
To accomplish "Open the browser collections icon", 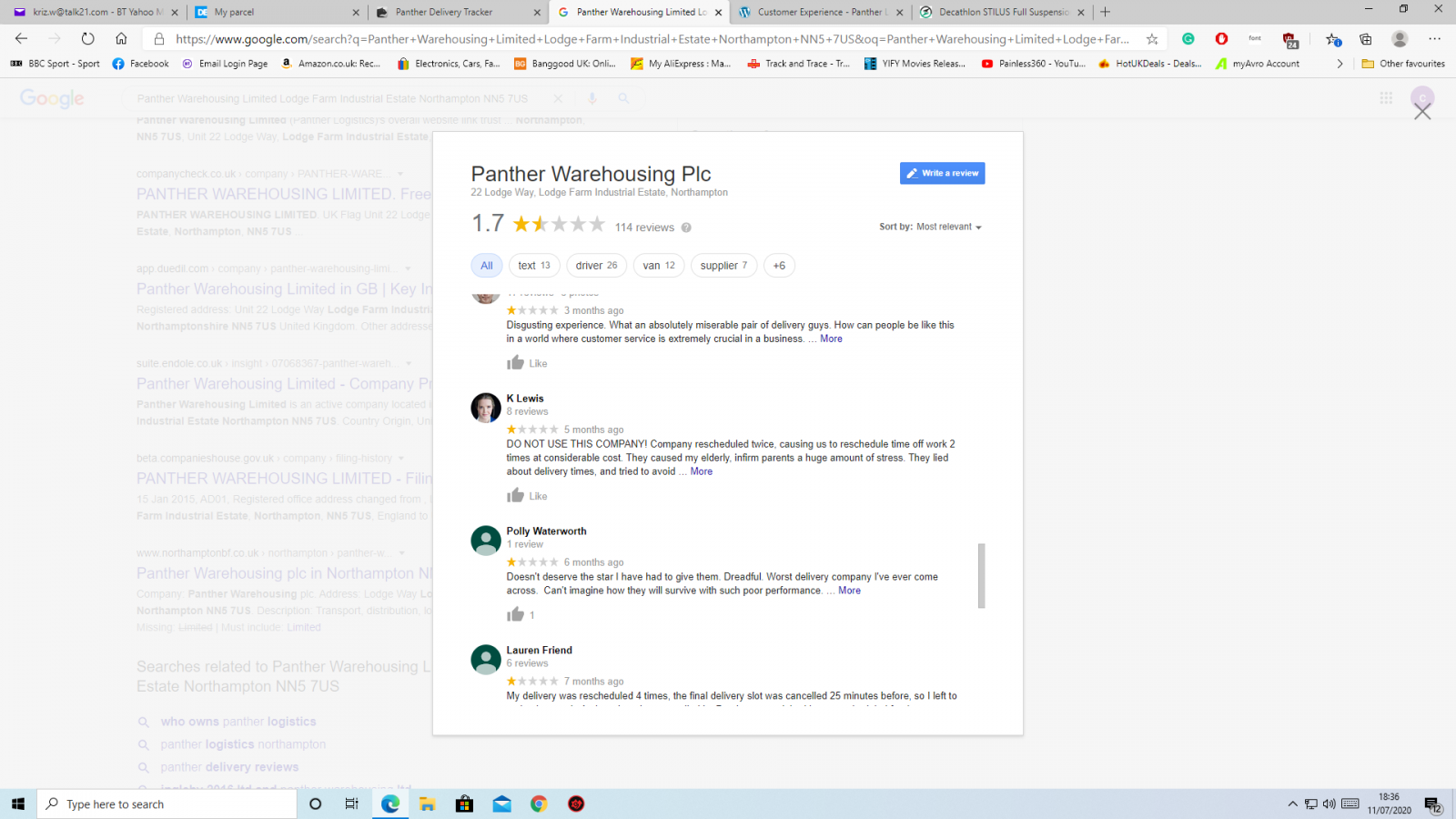I will [x=1366, y=39].
